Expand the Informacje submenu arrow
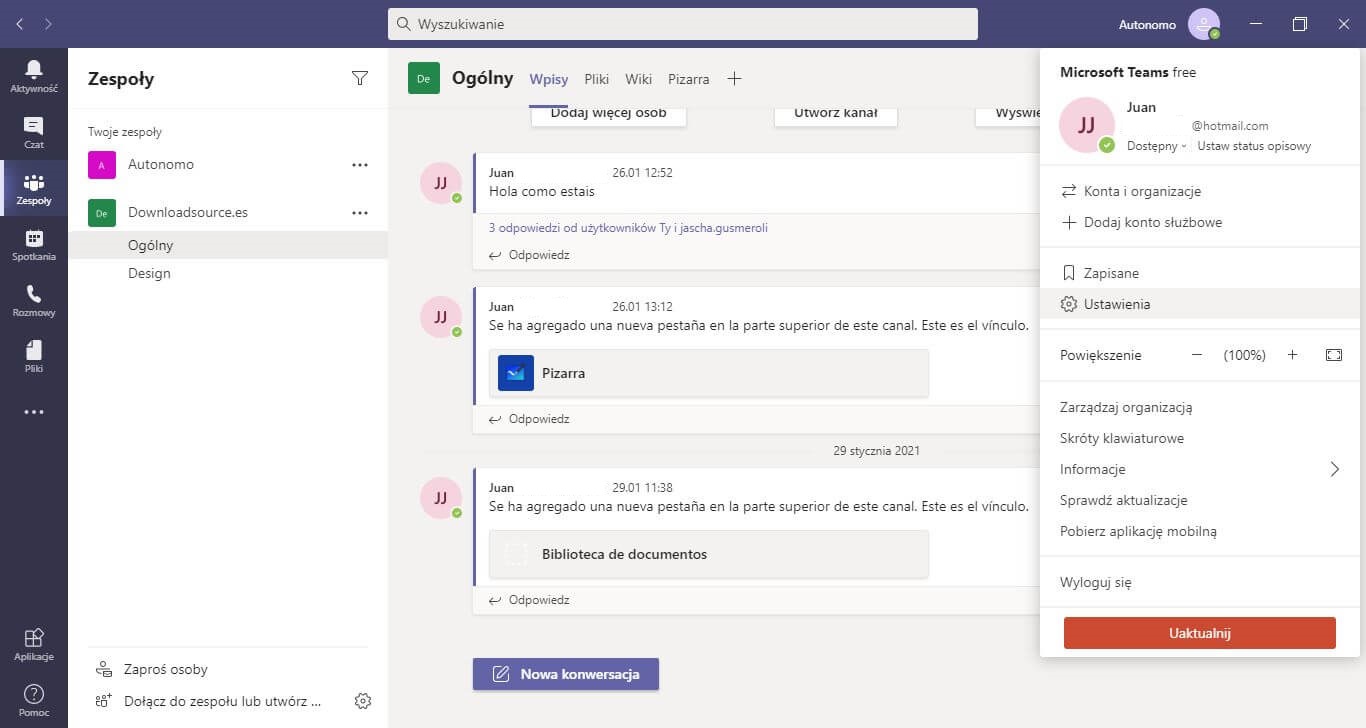1366x728 pixels. (1334, 469)
